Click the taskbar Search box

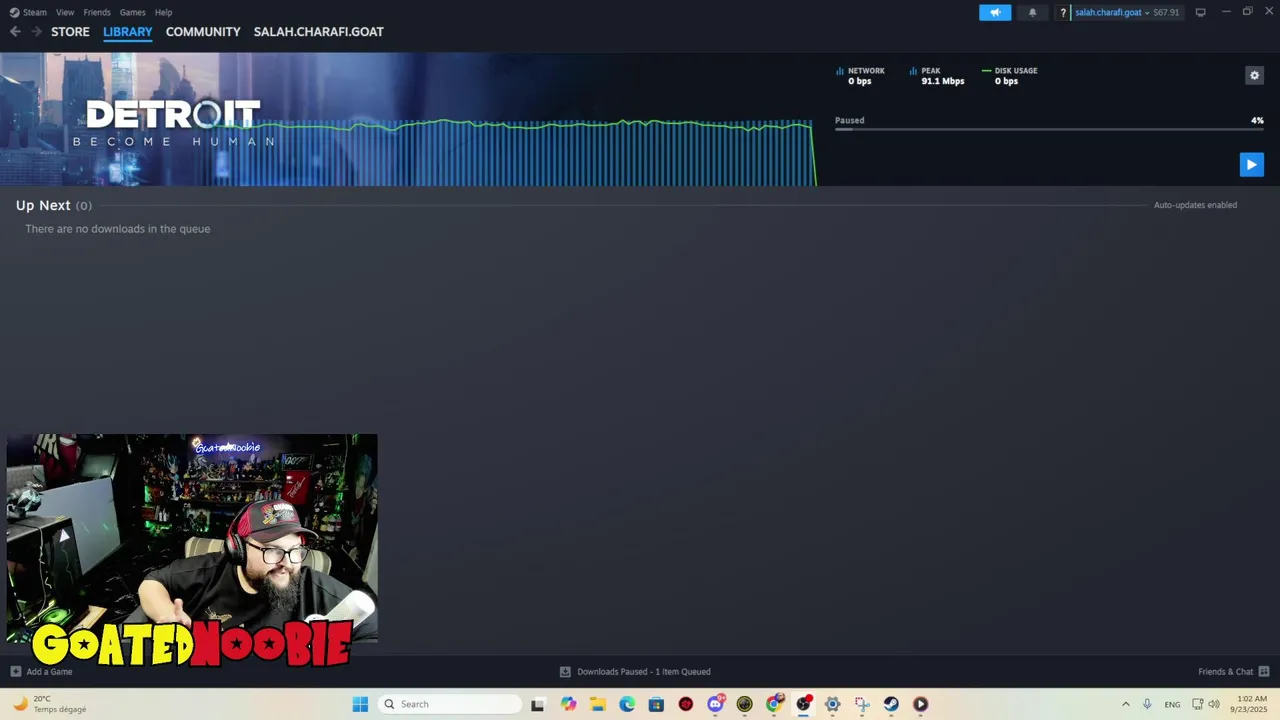click(450, 704)
